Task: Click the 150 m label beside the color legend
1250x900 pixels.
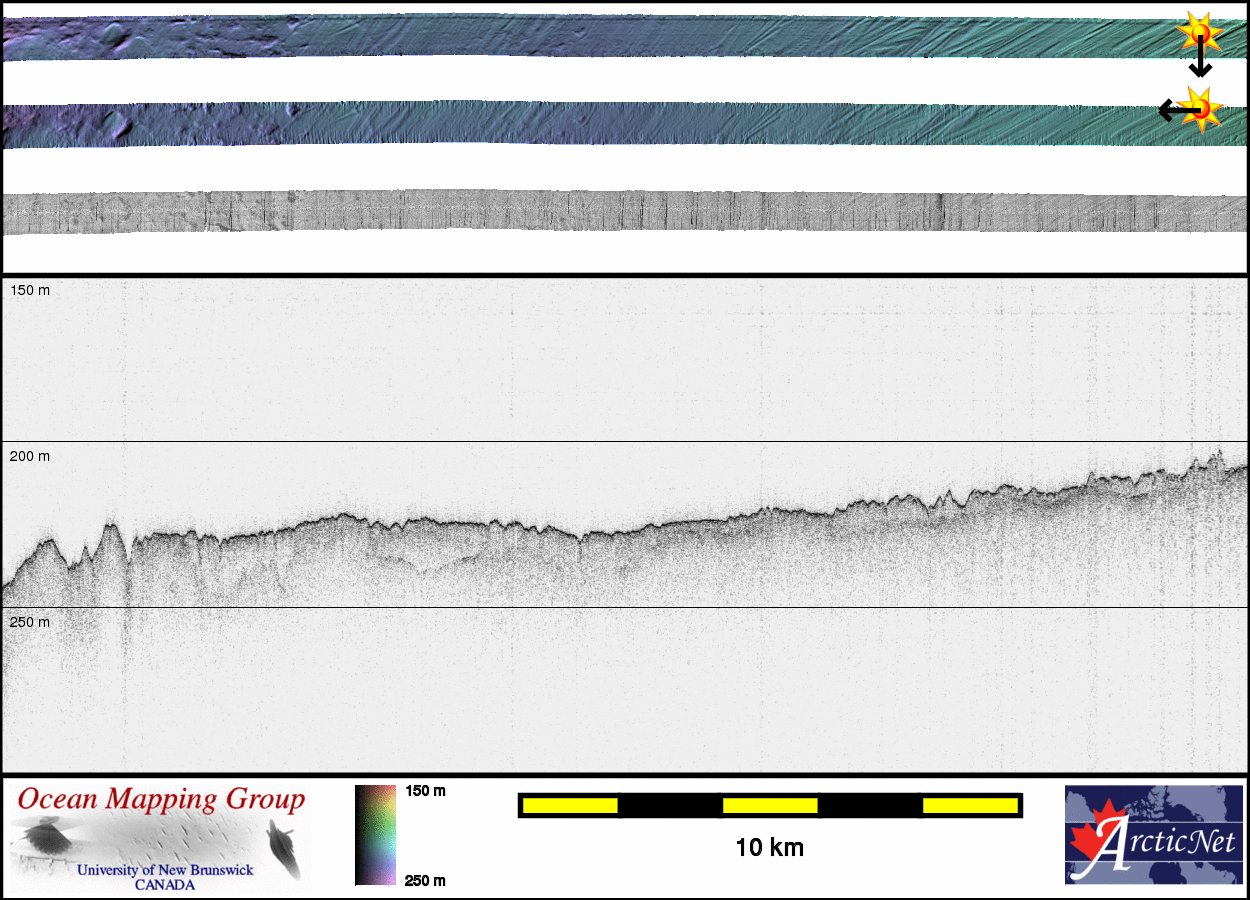Action: (x=425, y=791)
